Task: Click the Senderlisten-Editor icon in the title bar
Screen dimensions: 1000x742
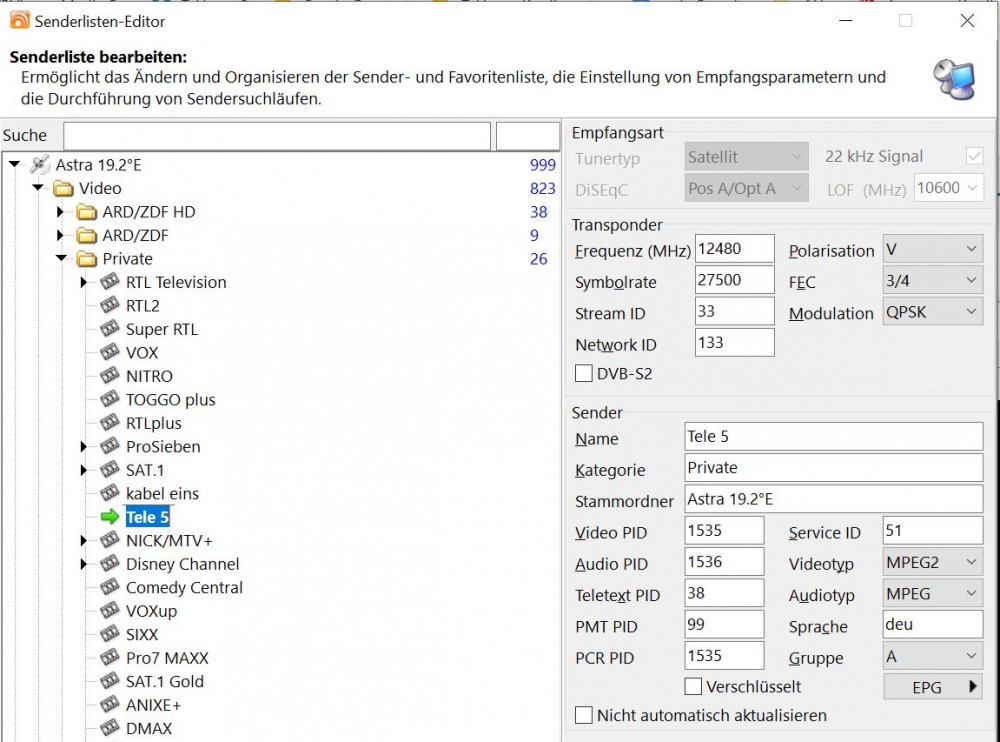Action: pyautogui.click(x=18, y=19)
